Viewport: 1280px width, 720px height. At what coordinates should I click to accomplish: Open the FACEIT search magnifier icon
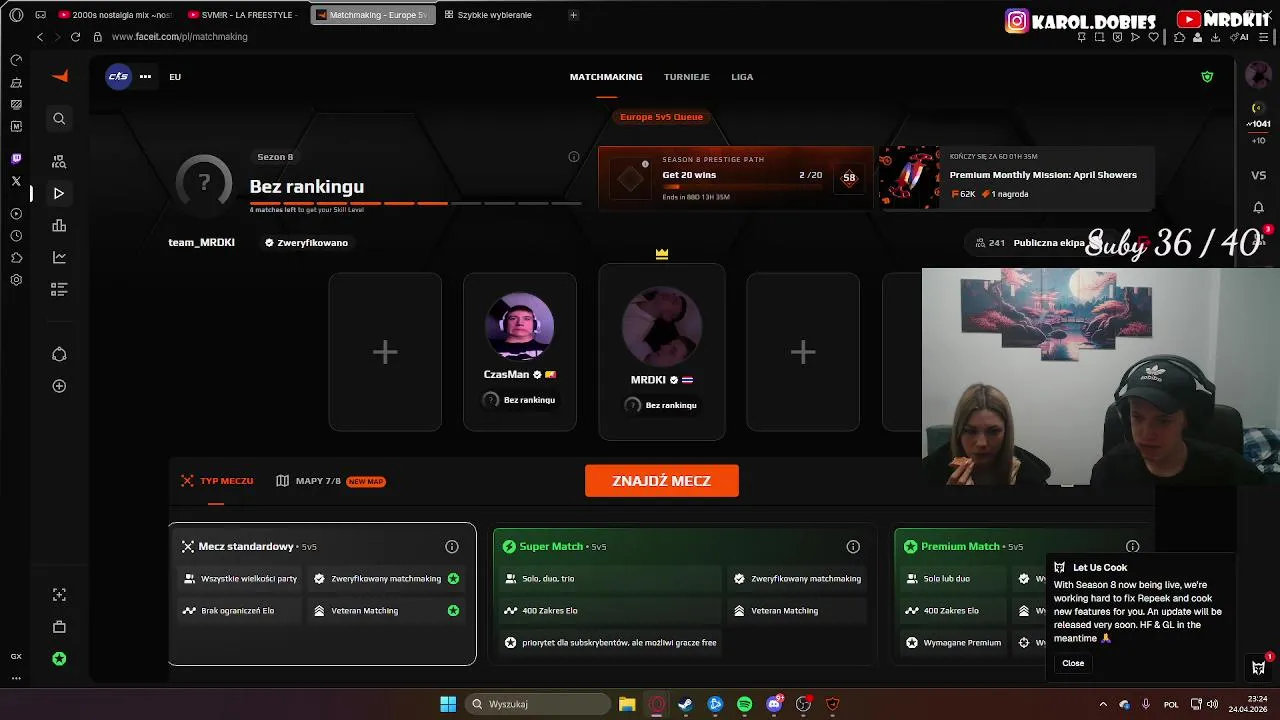pyautogui.click(x=59, y=118)
